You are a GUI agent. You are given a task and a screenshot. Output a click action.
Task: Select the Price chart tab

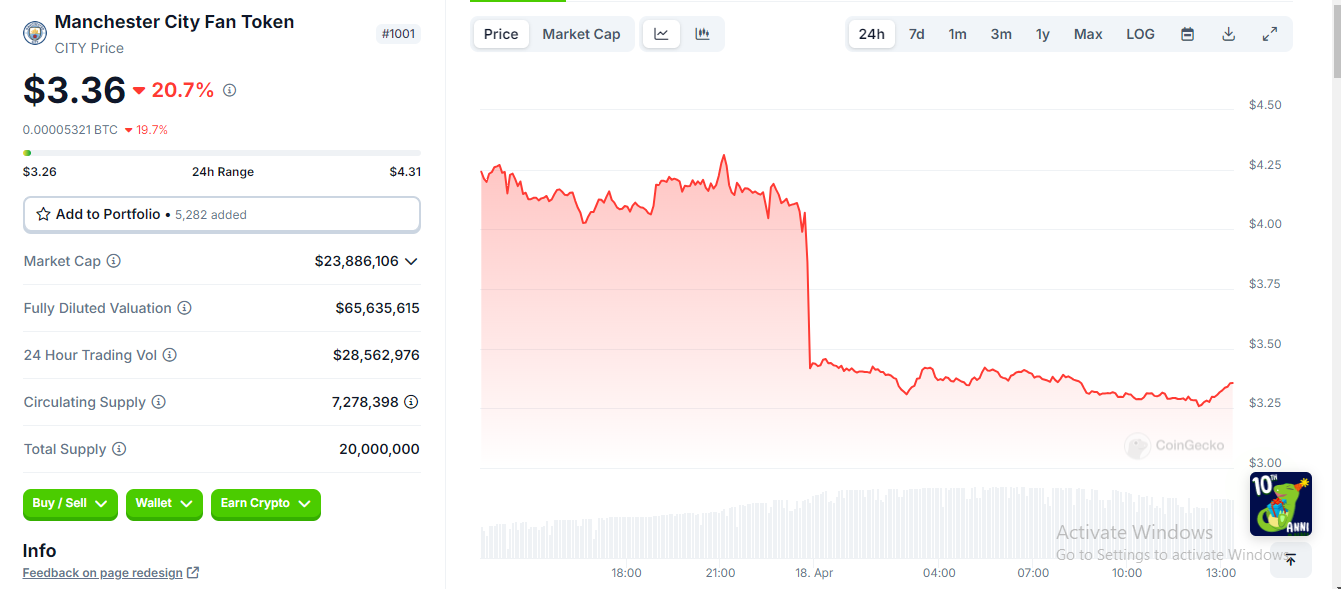(x=501, y=34)
